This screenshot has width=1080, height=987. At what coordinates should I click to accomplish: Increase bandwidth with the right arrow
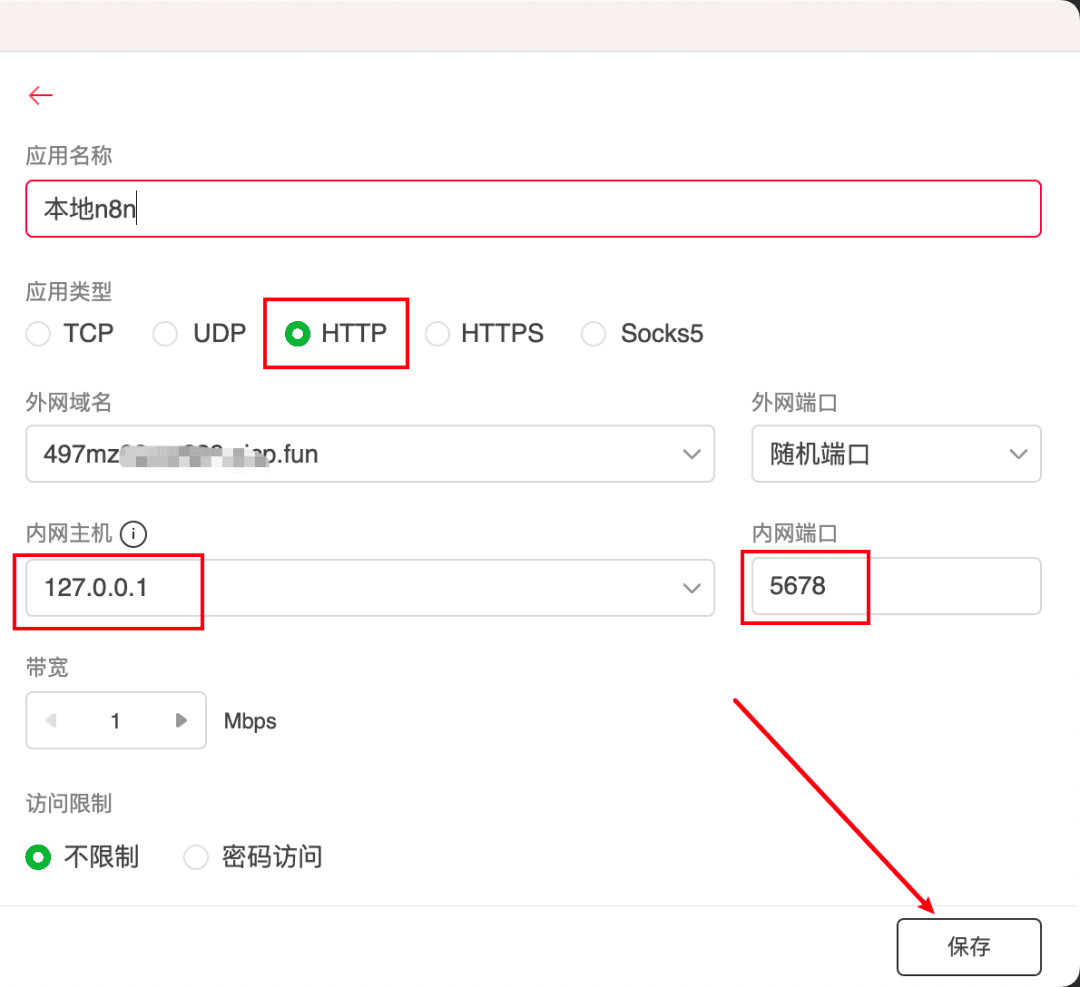point(181,720)
